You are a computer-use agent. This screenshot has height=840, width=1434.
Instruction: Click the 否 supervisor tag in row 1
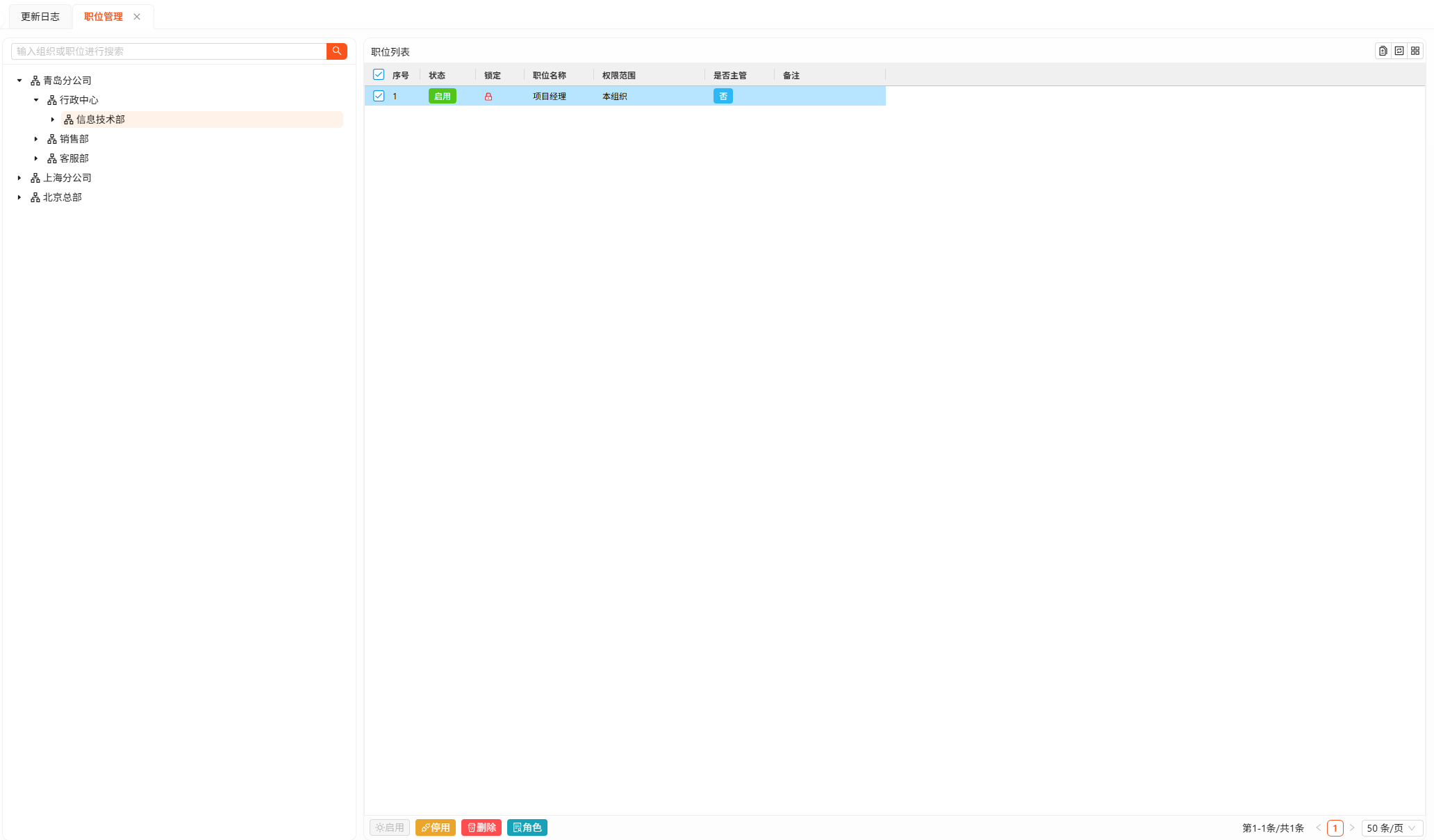[723, 97]
